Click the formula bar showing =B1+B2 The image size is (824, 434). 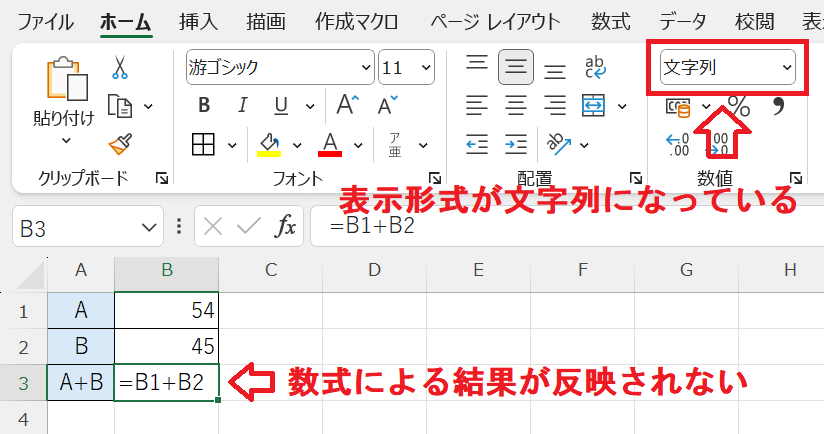(567, 227)
